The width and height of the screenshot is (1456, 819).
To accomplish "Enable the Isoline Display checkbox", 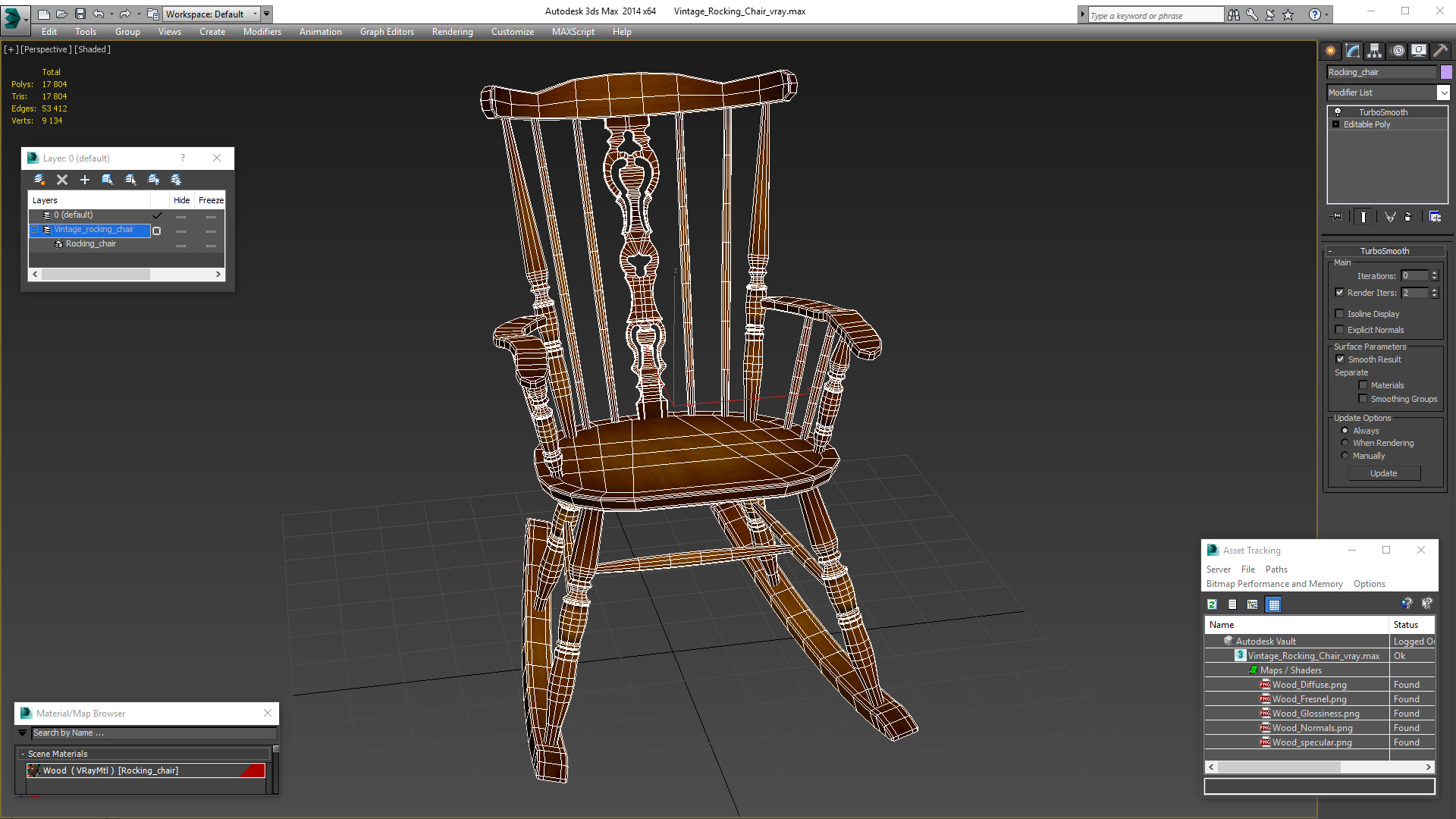I will tap(1340, 314).
